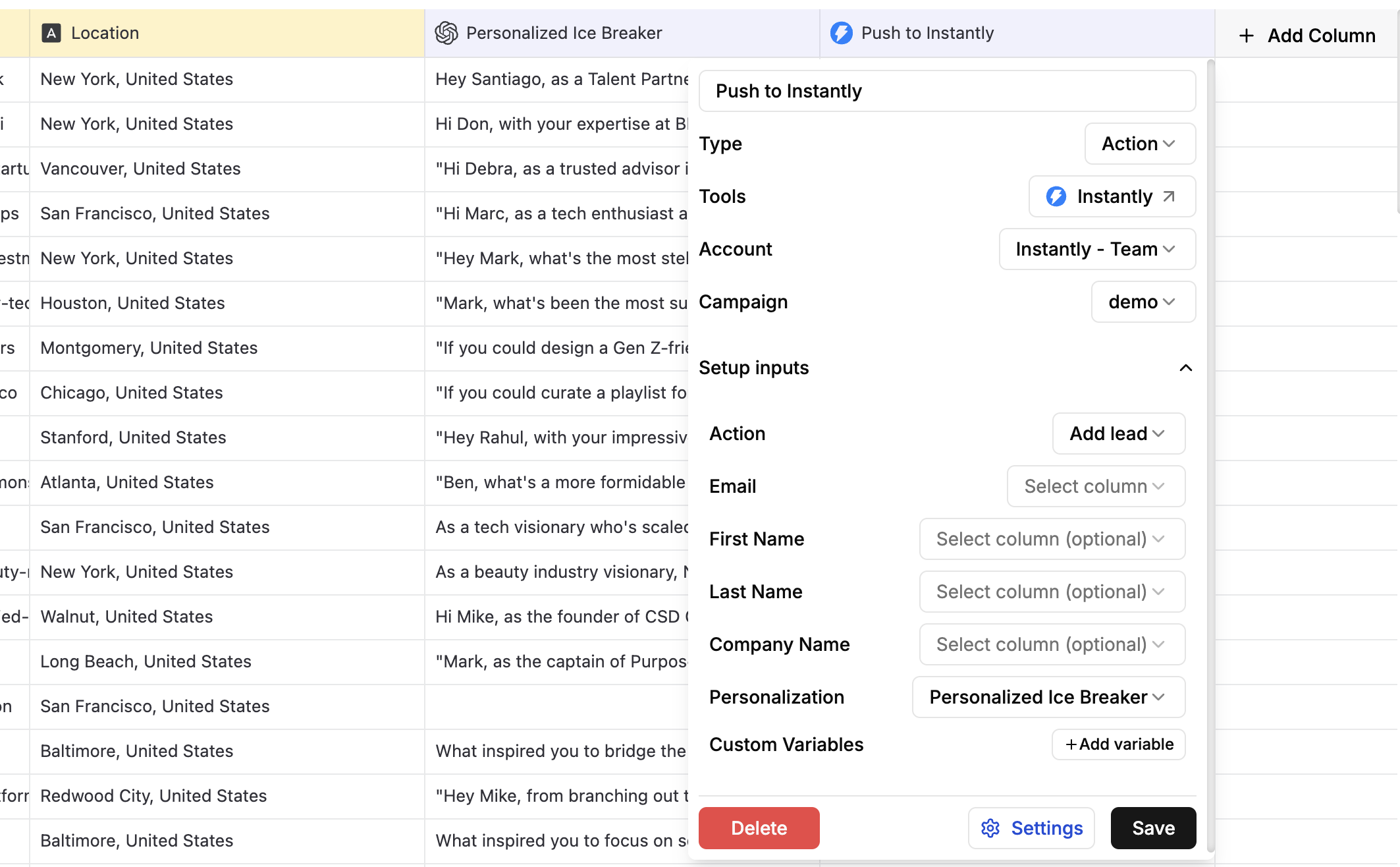Screen dimensions: 1400x867
Task: Select the Push to Instantly column header
Action: [1017, 33]
